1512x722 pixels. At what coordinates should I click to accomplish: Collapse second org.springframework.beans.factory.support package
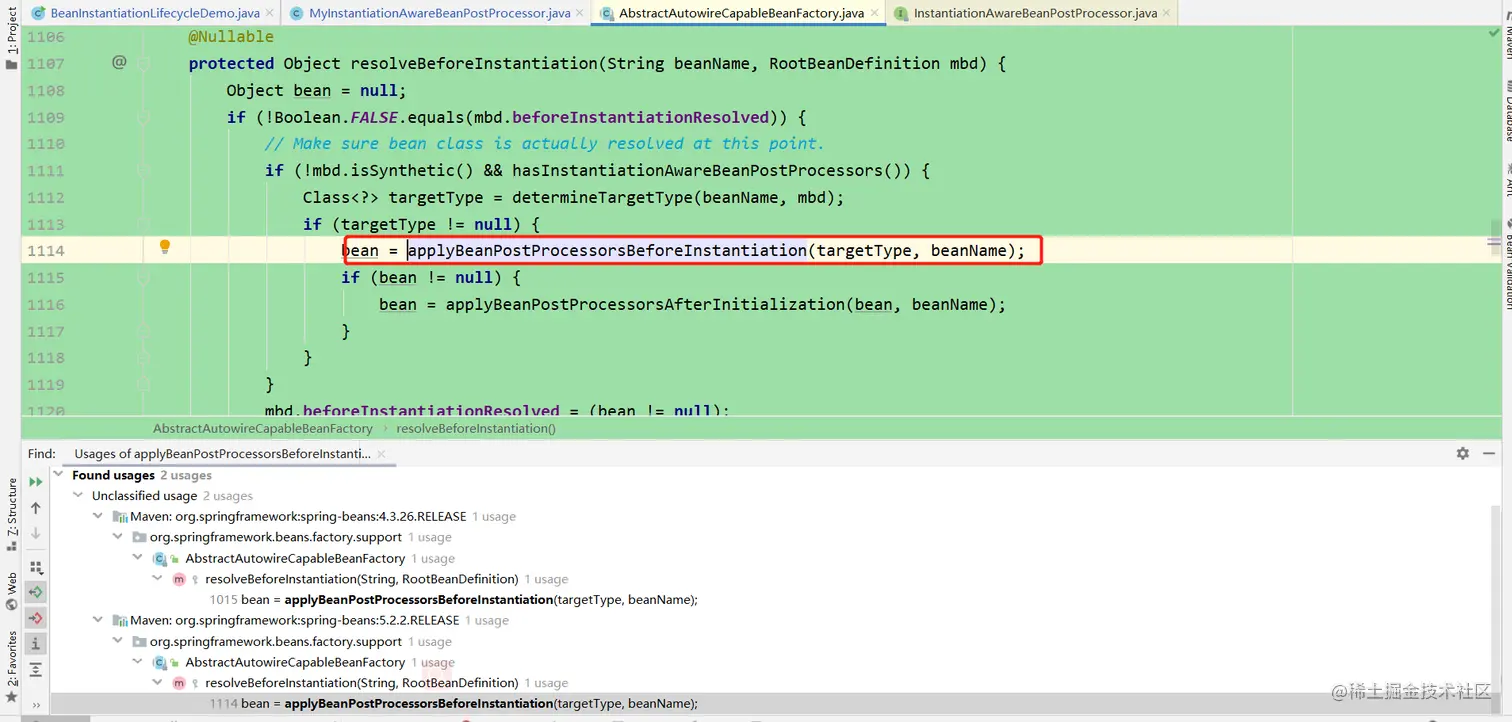(119, 642)
